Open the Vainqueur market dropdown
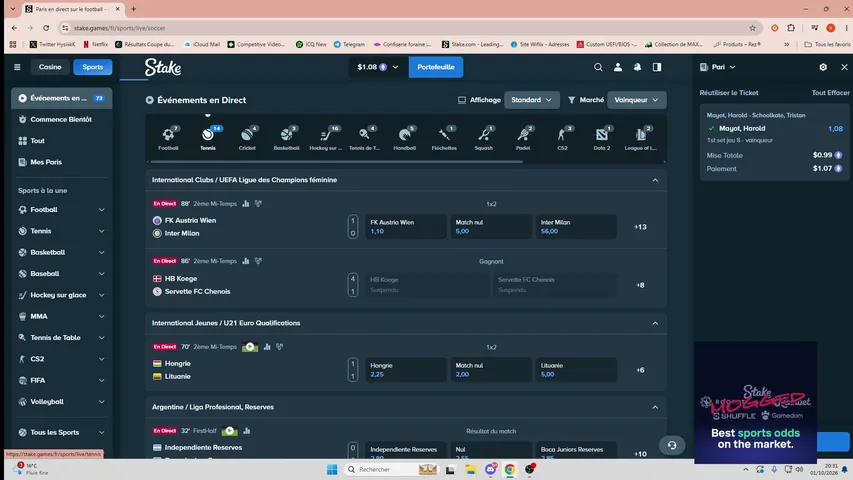853x480 pixels. pos(636,100)
